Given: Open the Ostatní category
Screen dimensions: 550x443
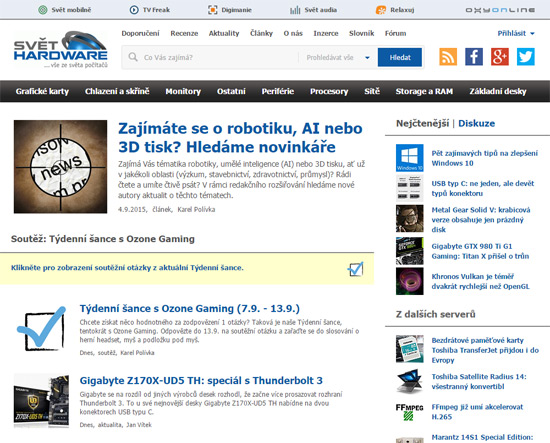Looking at the screenshot, I should [231, 91].
